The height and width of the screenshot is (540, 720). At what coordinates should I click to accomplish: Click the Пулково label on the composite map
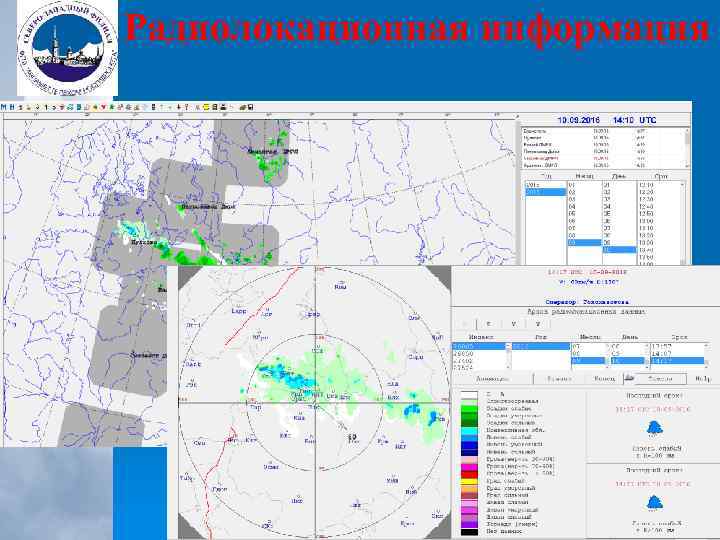[144, 242]
